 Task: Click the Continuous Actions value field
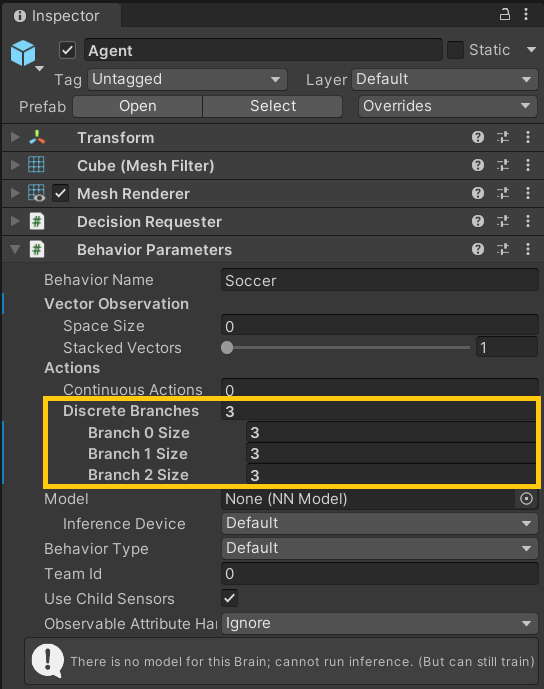pos(380,388)
